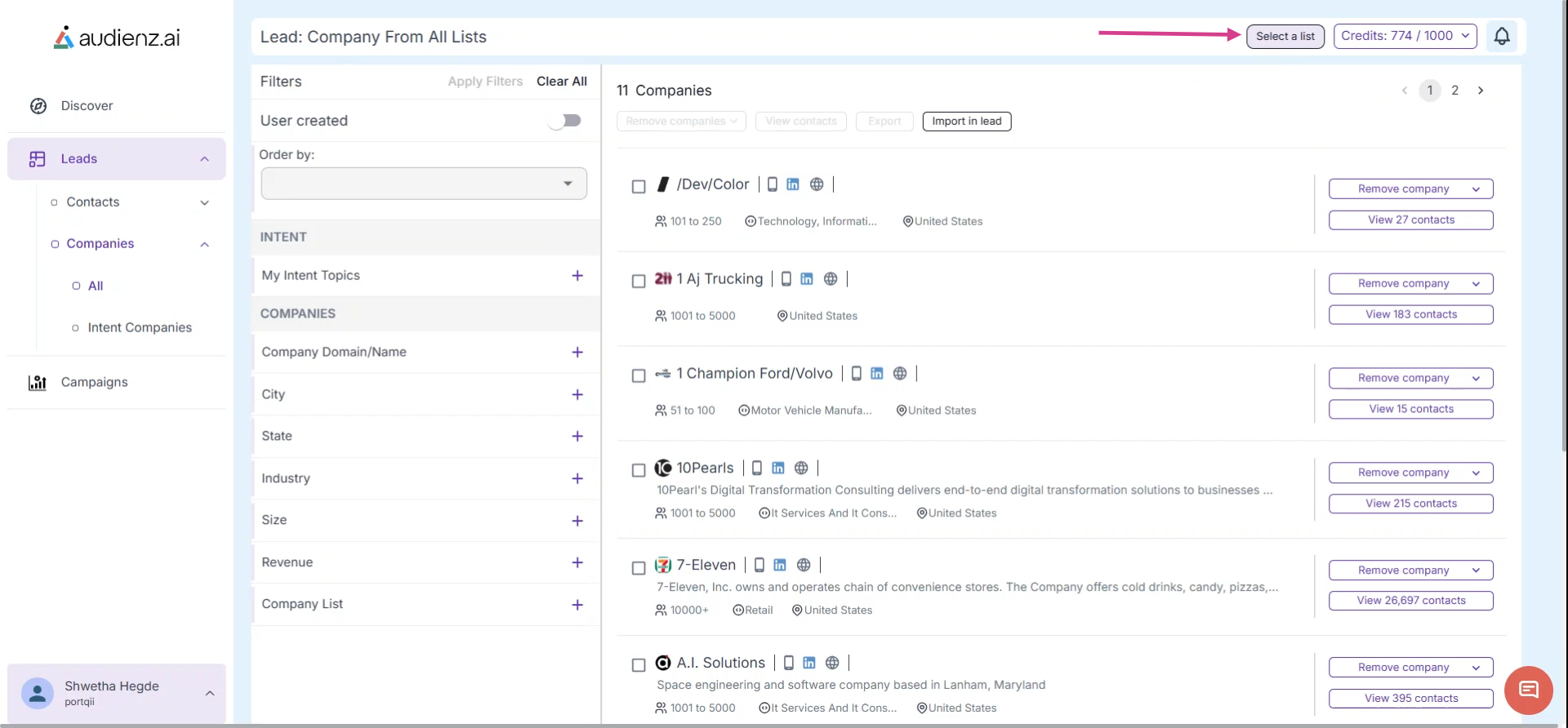The height and width of the screenshot is (728, 1568).
Task: Go to Campaigns in the sidebar
Action: (x=94, y=382)
